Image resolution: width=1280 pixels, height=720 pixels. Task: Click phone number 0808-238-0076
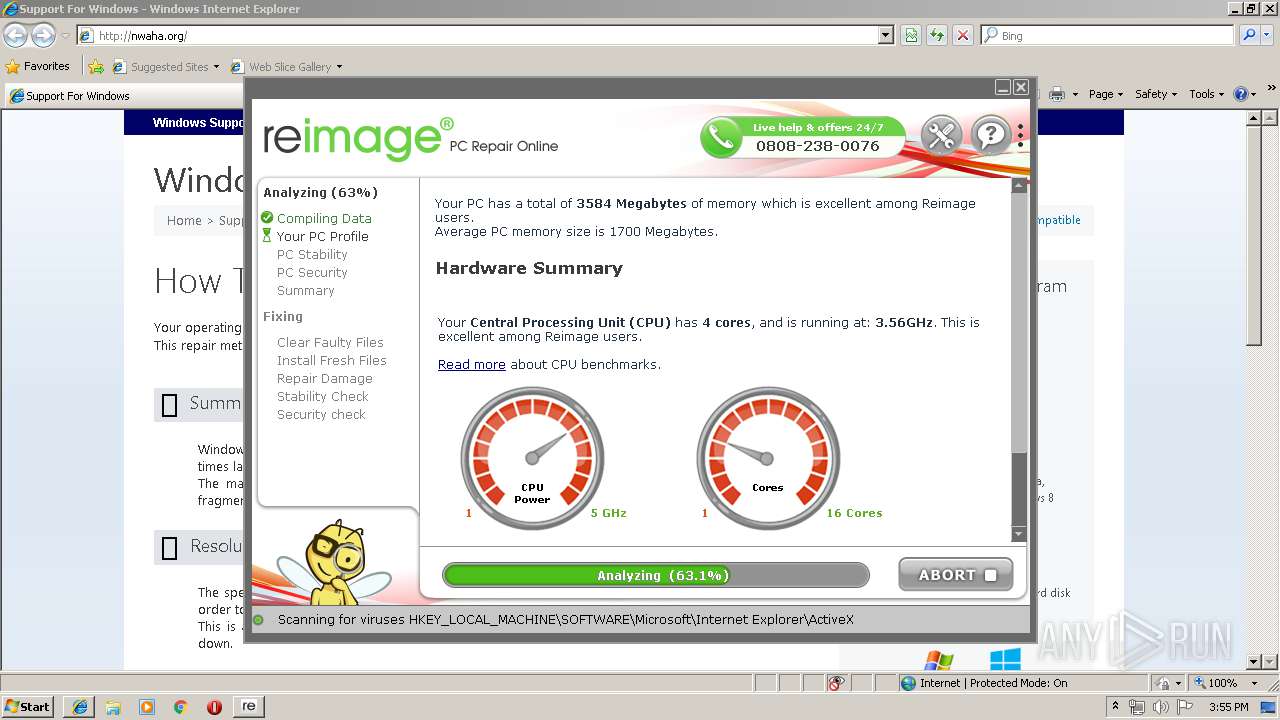tap(817, 146)
